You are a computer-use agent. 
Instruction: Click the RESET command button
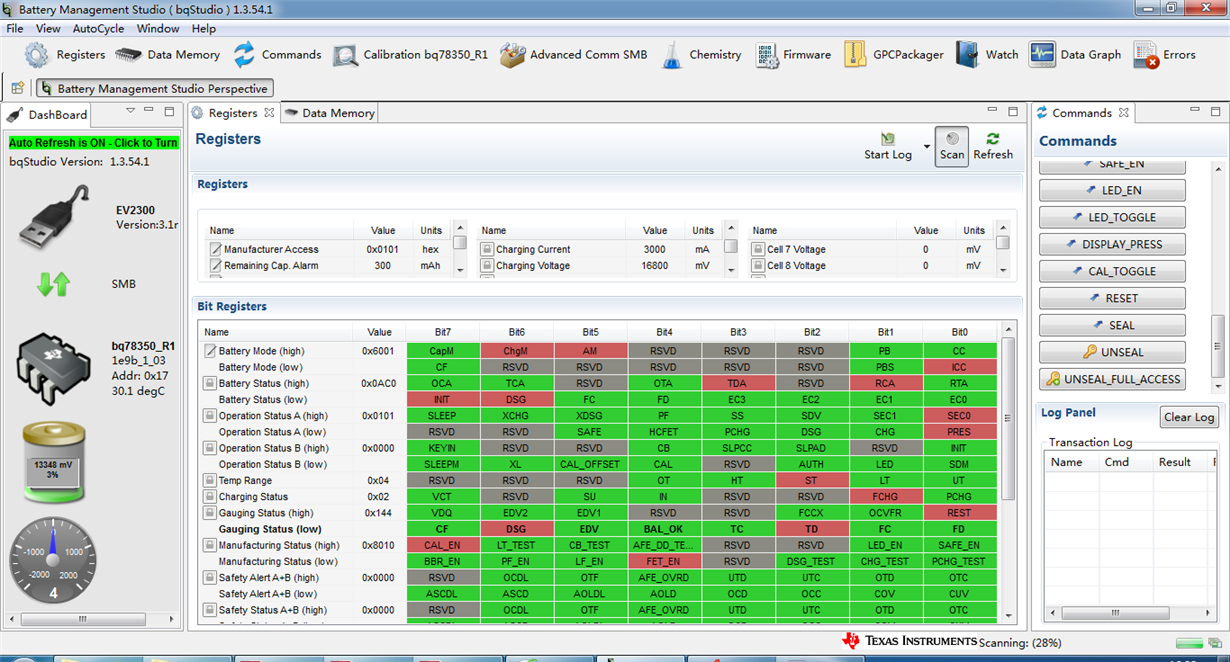pyautogui.click(x=1112, y=298)
